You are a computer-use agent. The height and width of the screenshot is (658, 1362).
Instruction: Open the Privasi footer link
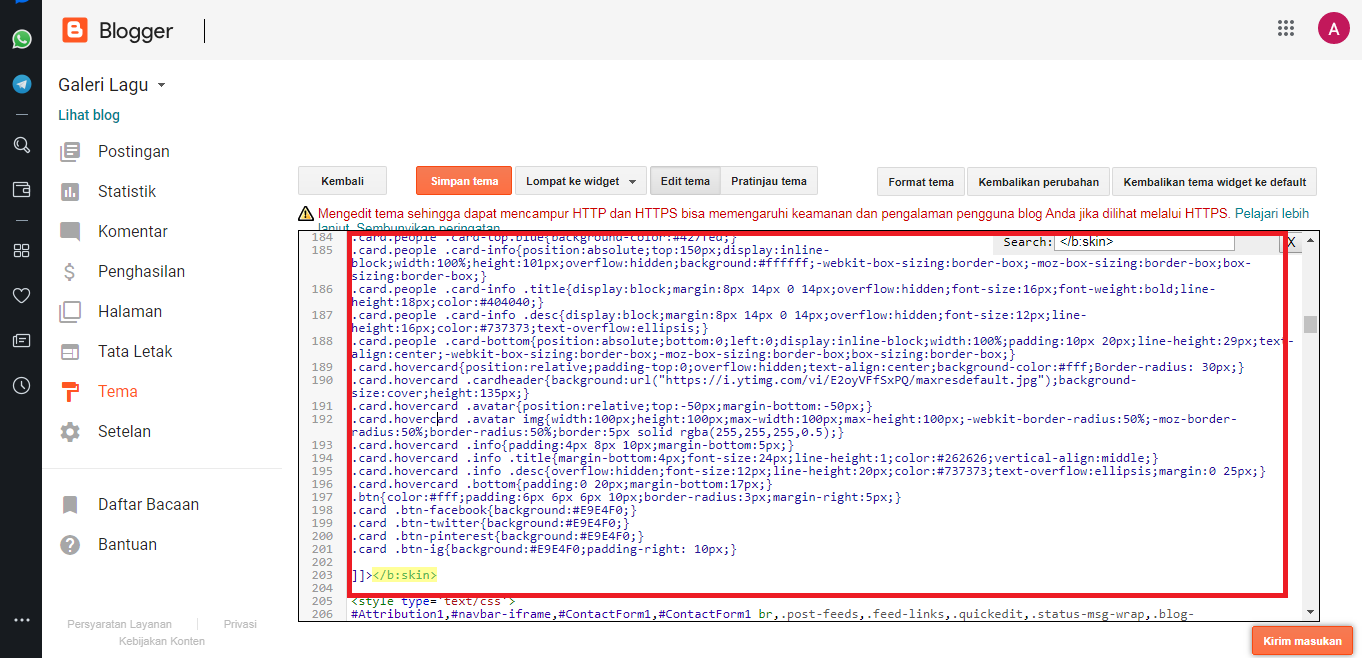click(x=240, y=624)
